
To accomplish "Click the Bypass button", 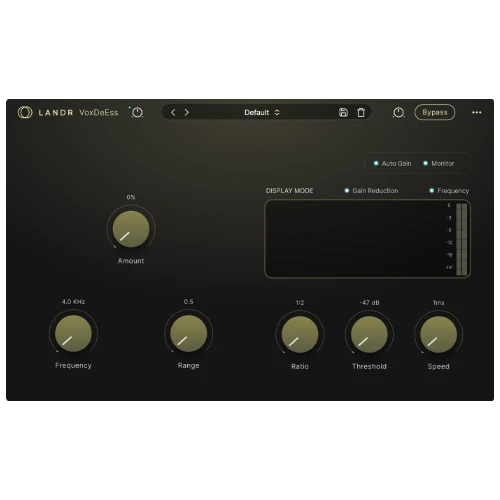I will coord(435,112).
